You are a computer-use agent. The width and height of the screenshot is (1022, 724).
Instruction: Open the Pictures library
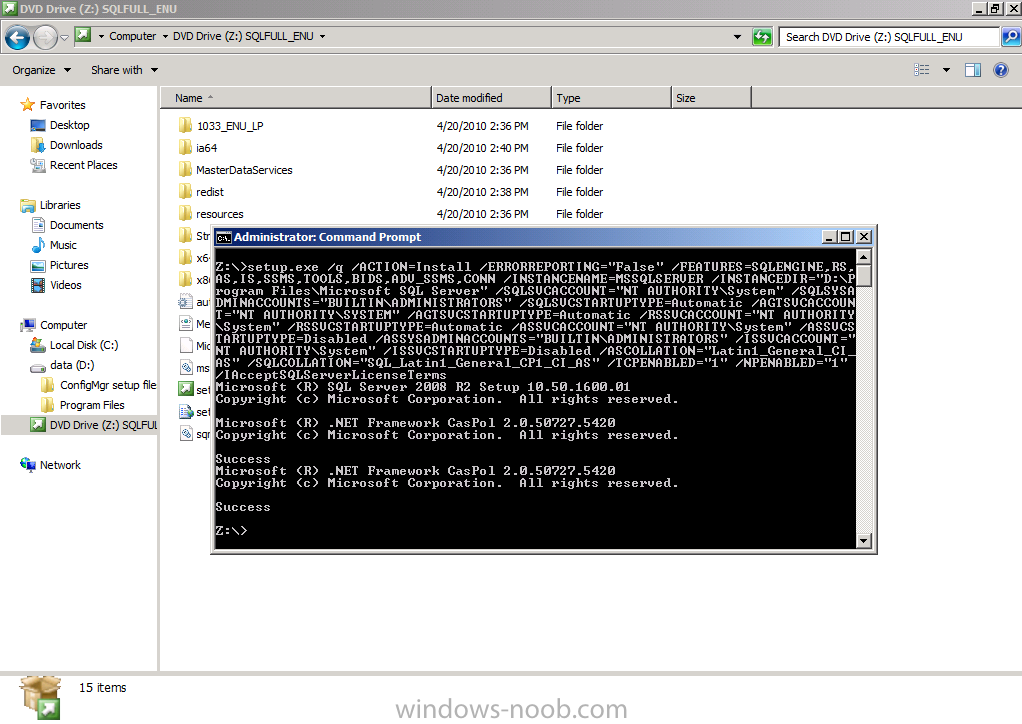tap(68, 265)
